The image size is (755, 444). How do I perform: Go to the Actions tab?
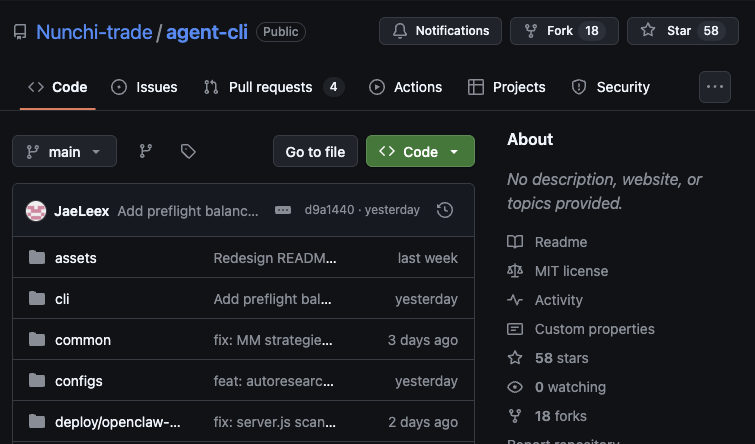[x=405, y=87]
